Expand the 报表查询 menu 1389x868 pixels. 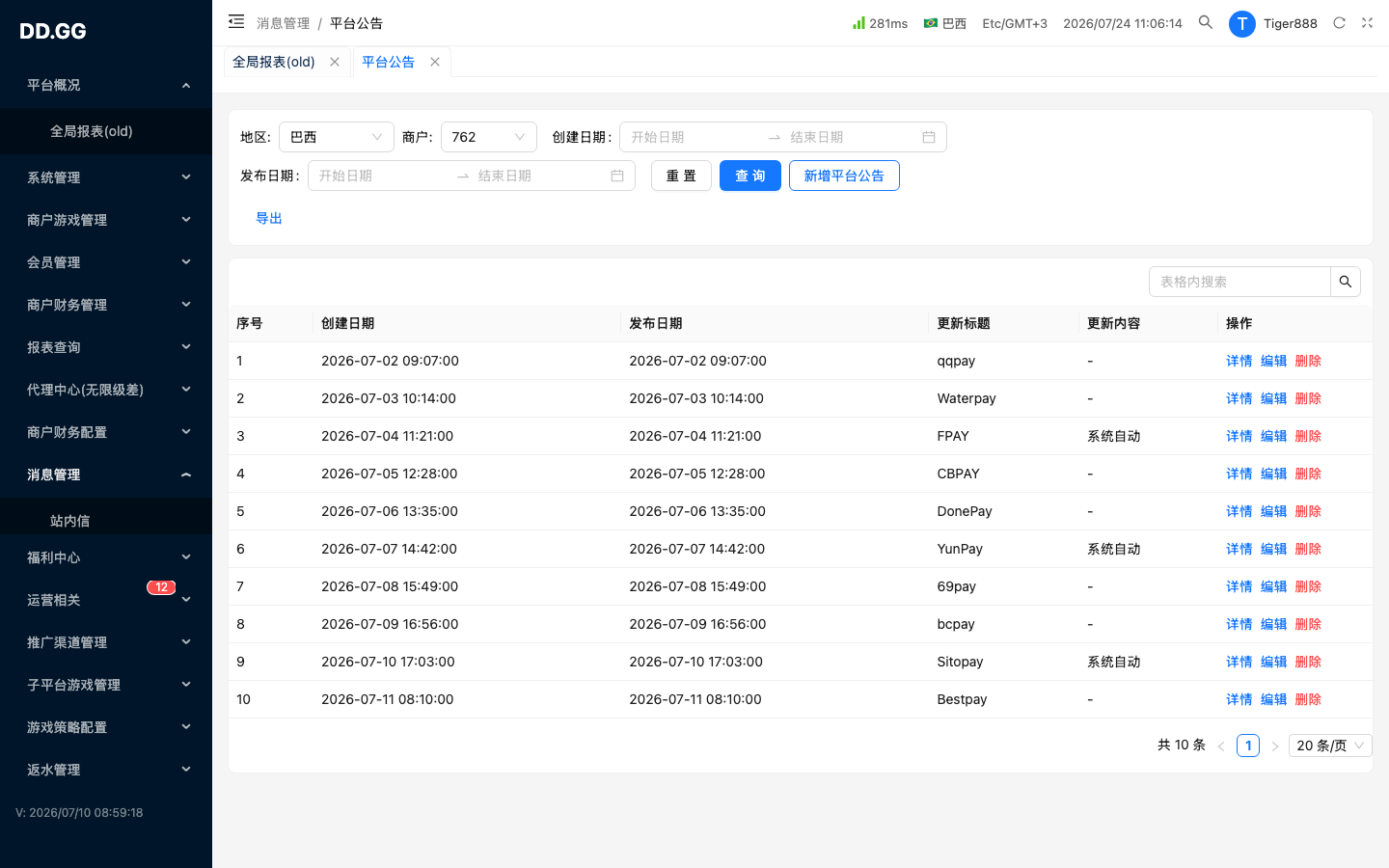point(106,347)
